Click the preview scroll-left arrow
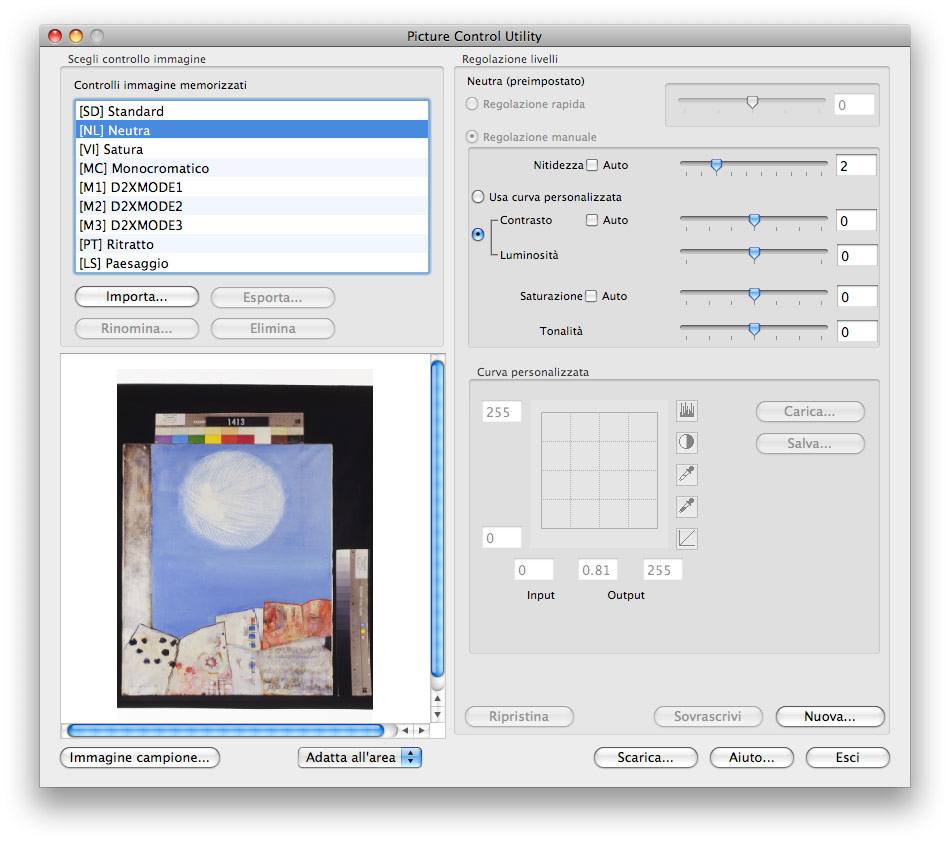950x842 pixels. (405, 731)
